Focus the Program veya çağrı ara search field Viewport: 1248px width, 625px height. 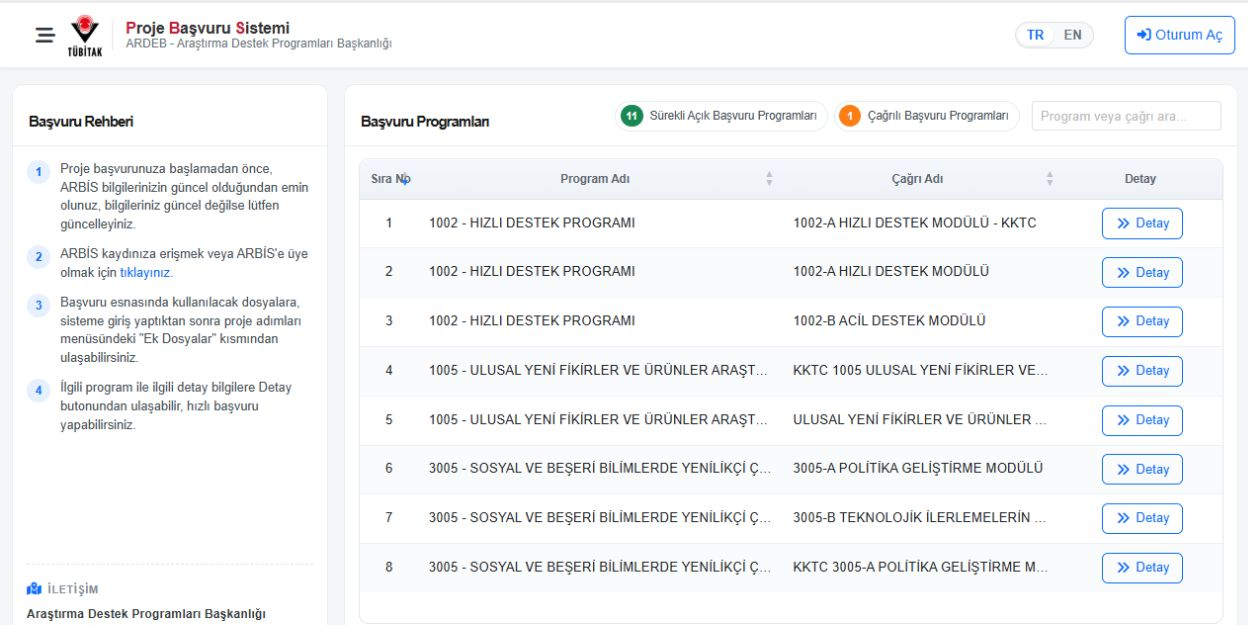[1127, 116]
